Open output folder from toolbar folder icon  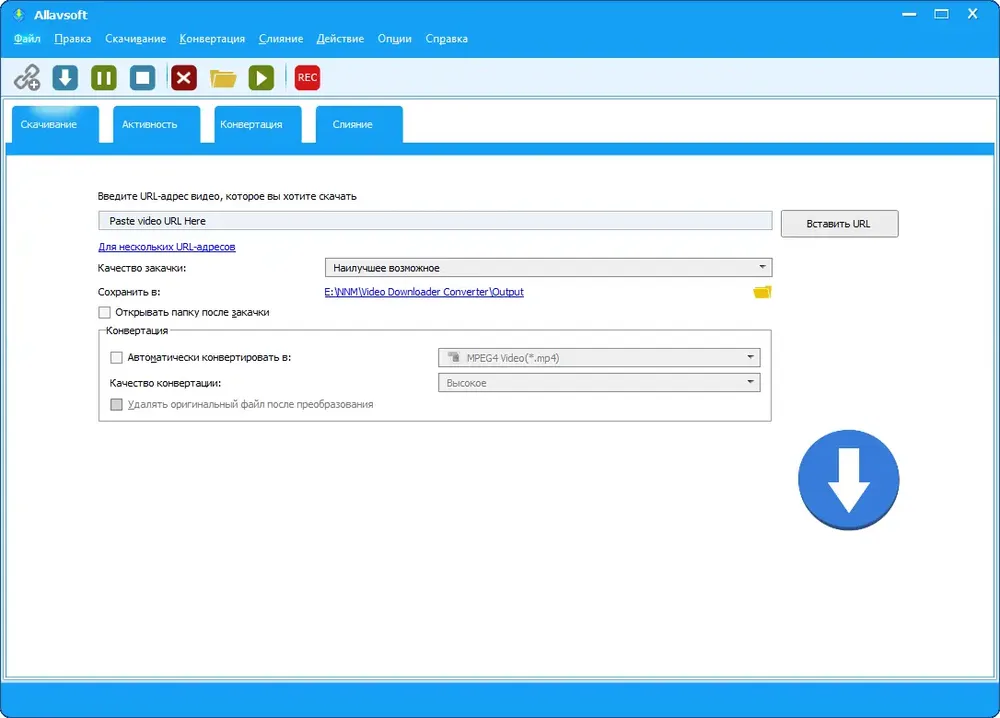[x=223, y=78]
